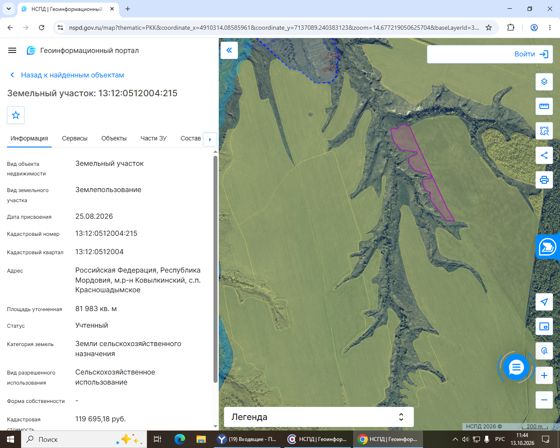This screenshot has width=560, height=448.
Task: Open the Части ЗУ tab
Action: tap(154, 139)
